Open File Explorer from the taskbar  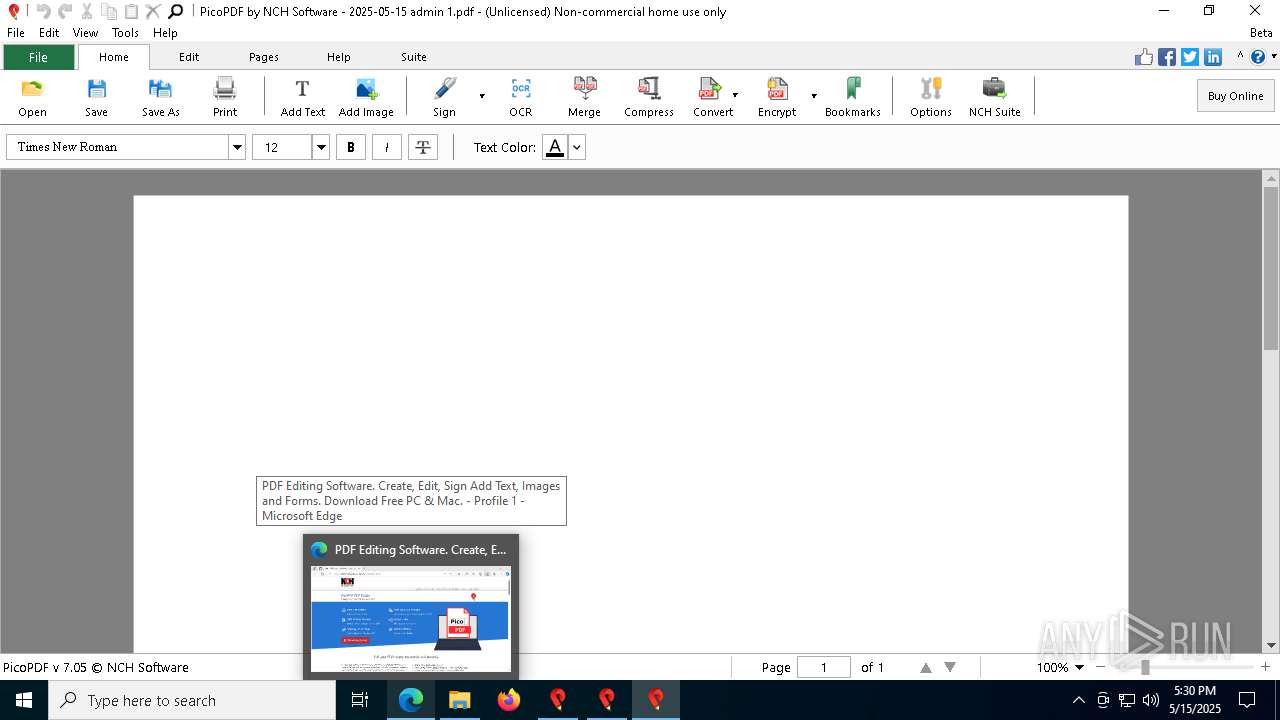coord(460,700)
